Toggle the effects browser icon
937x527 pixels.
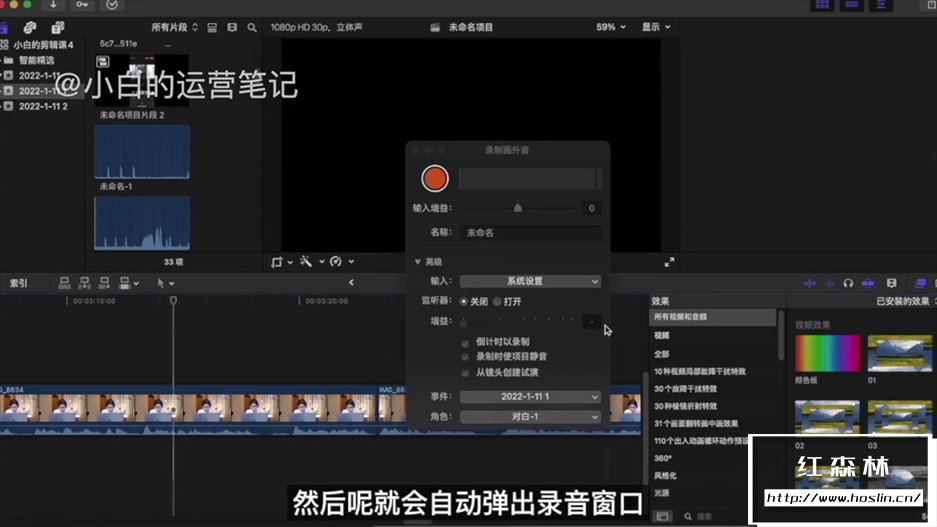[920, 283]
